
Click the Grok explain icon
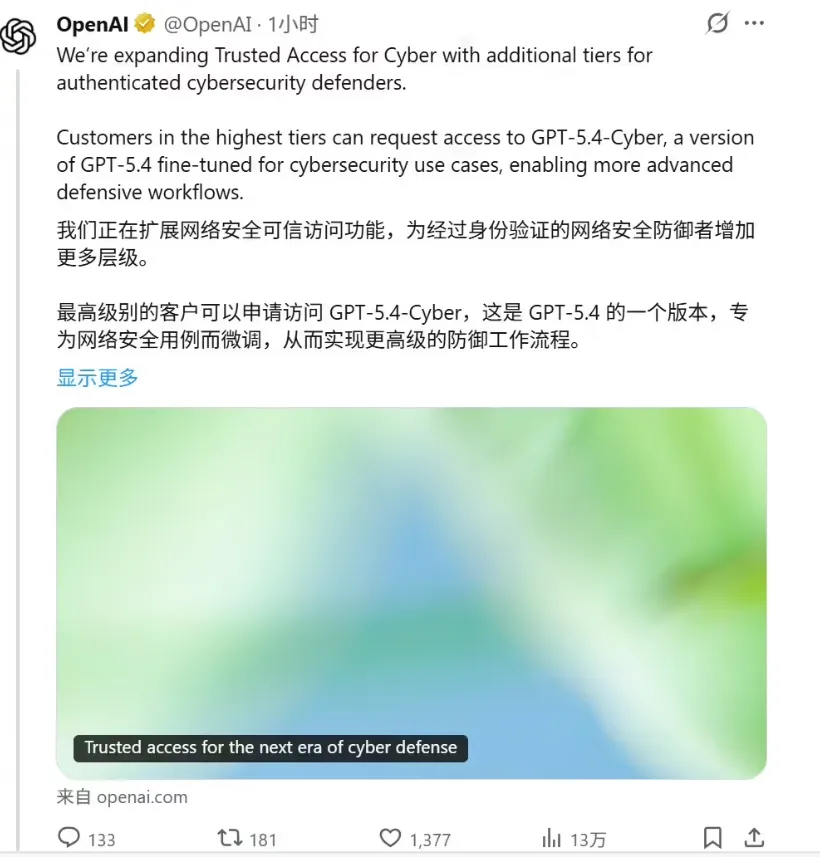tap(717, 23)
